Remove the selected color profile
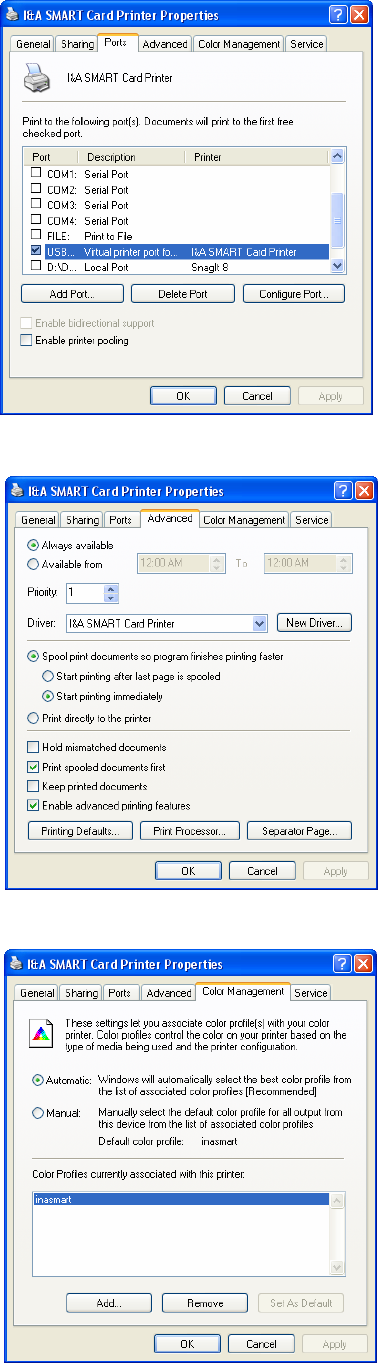Viewport: 378px width, 1363px height. point(205,1303)
